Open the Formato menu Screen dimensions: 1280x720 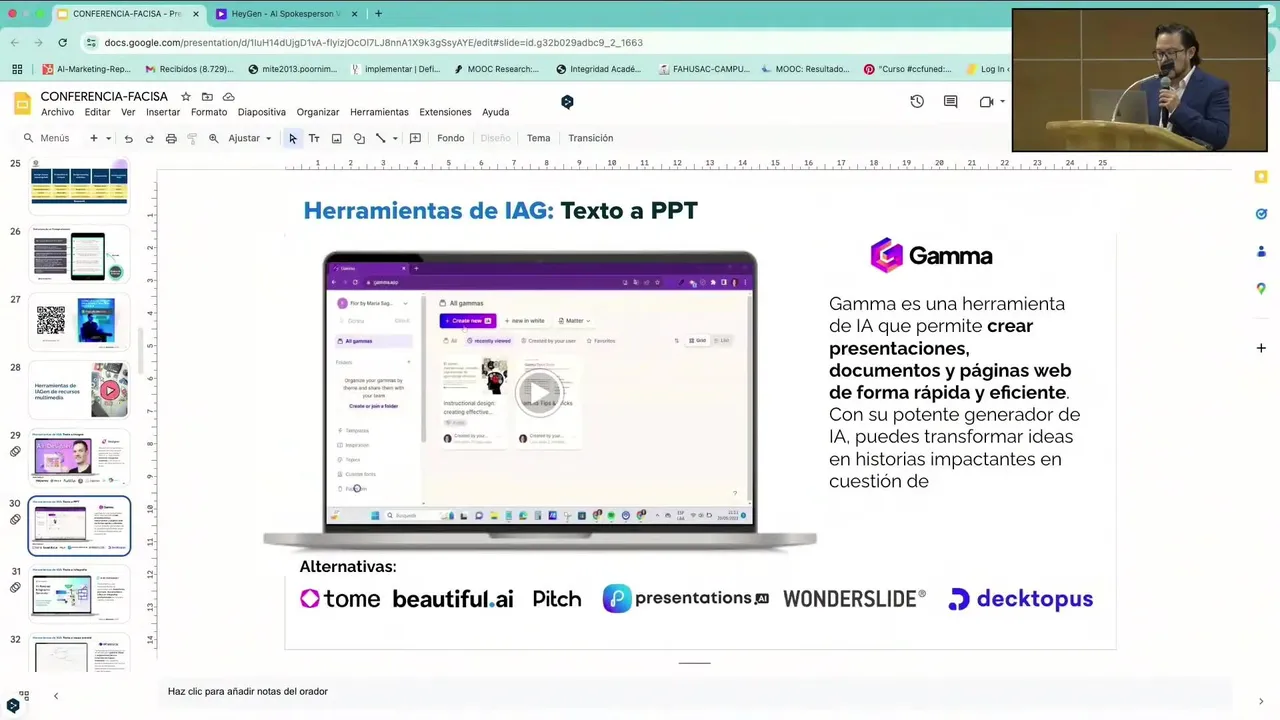click(209, 112)
